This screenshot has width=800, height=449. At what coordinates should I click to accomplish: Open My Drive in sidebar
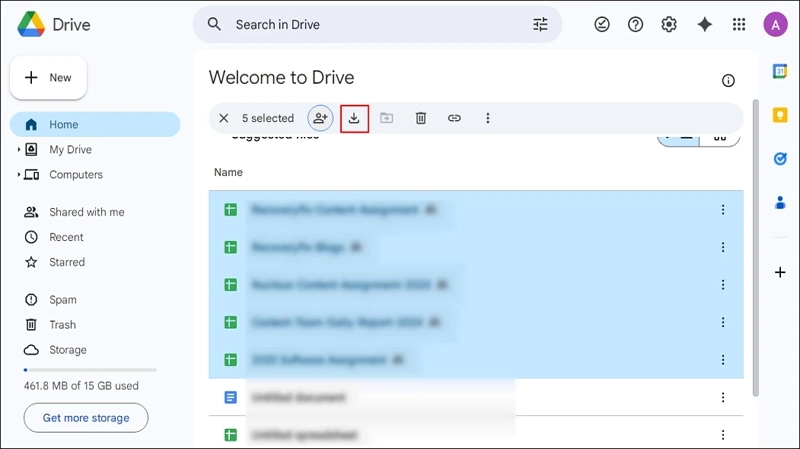pos(70,149)
